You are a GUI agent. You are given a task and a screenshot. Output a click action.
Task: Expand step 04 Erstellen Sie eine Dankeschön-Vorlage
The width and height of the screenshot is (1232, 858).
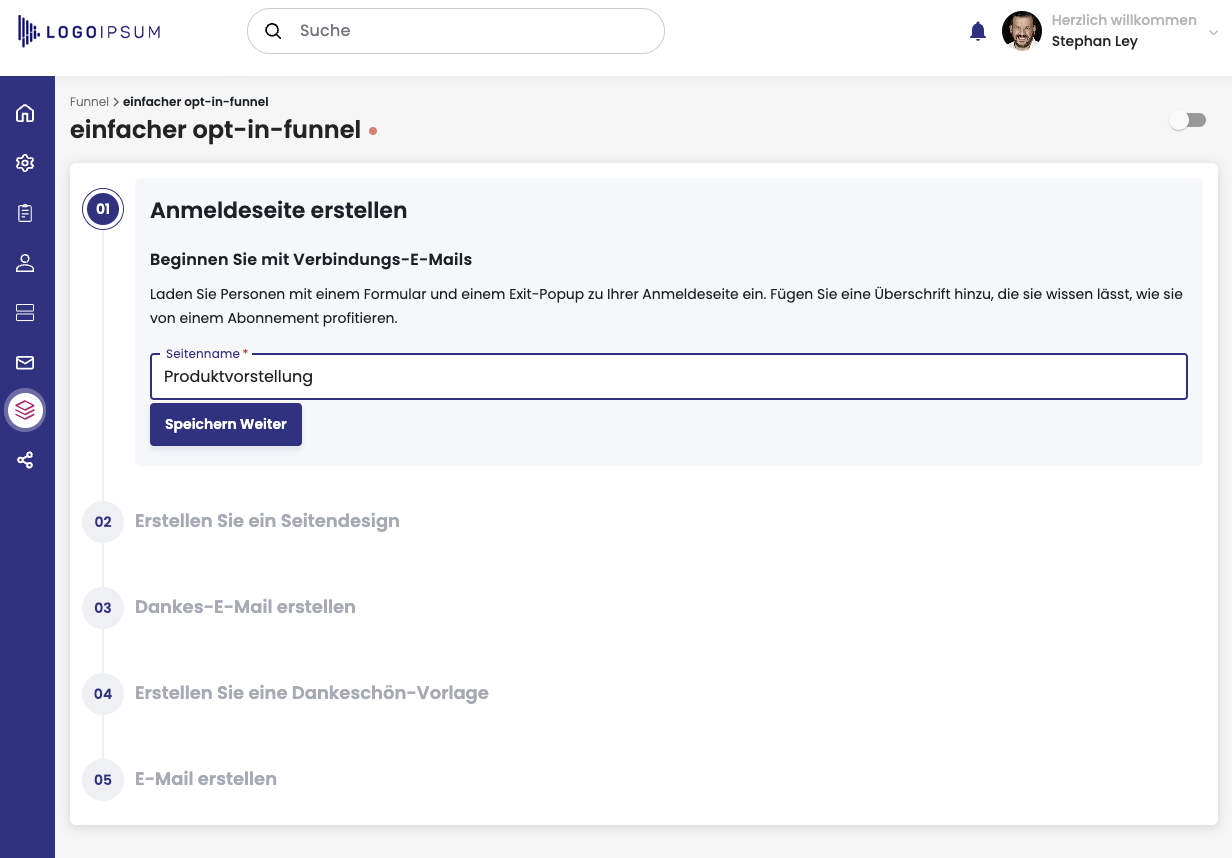point(311,693)
